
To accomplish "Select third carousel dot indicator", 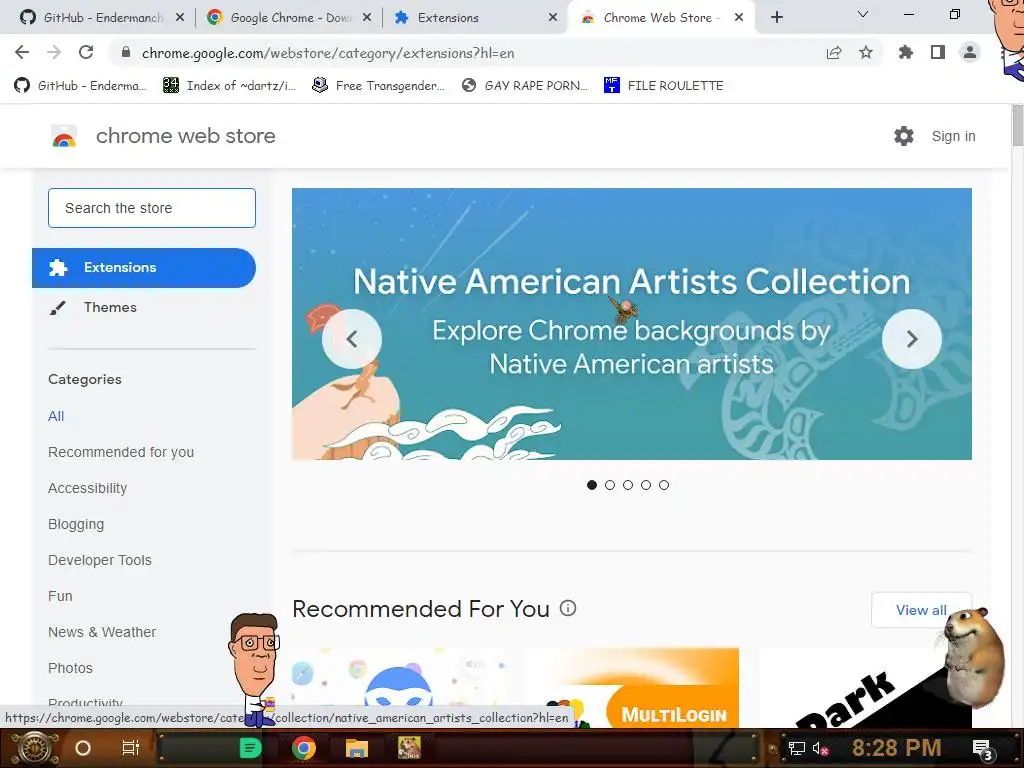I will (628, 485).
